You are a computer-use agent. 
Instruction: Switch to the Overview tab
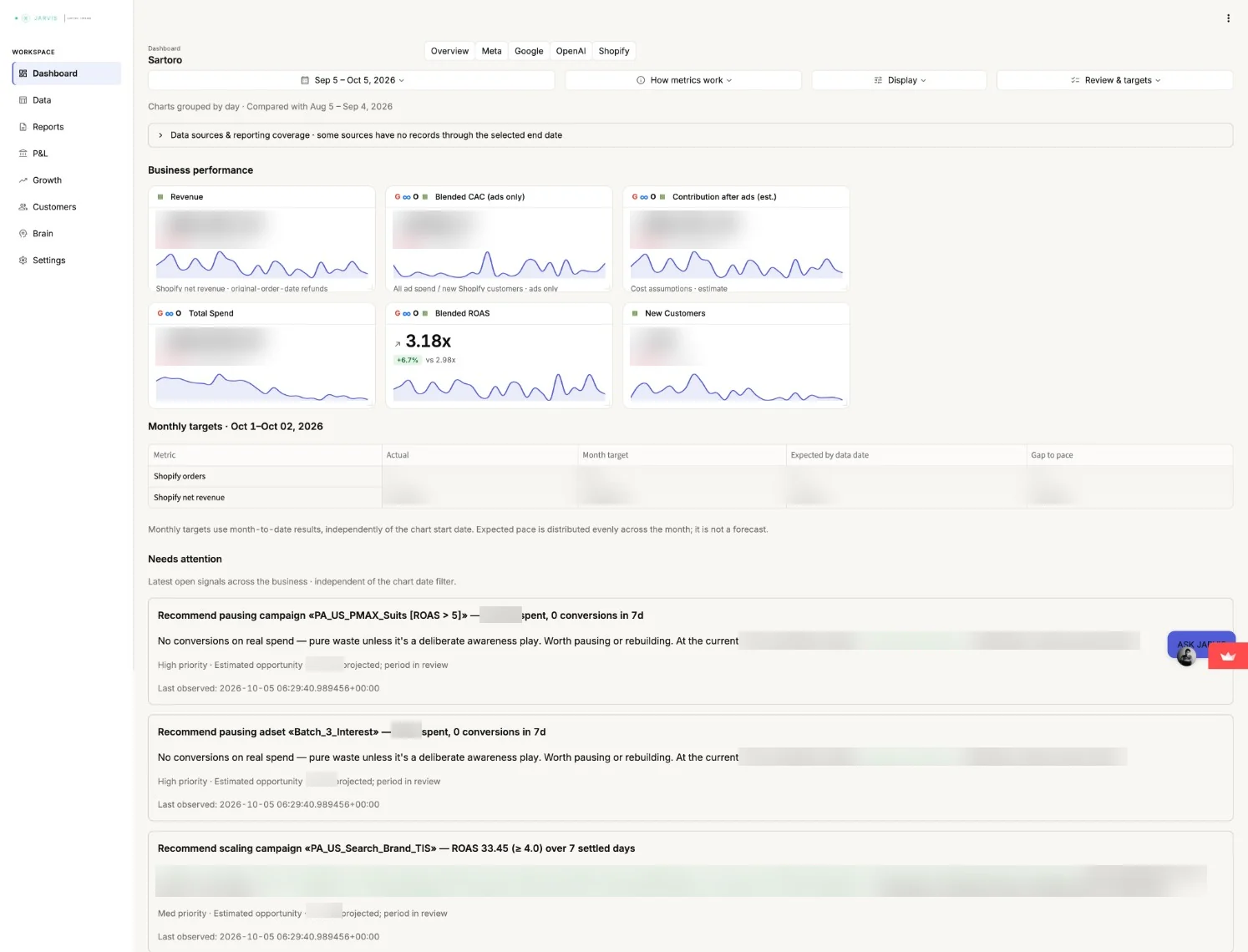[x=449, y=51]
